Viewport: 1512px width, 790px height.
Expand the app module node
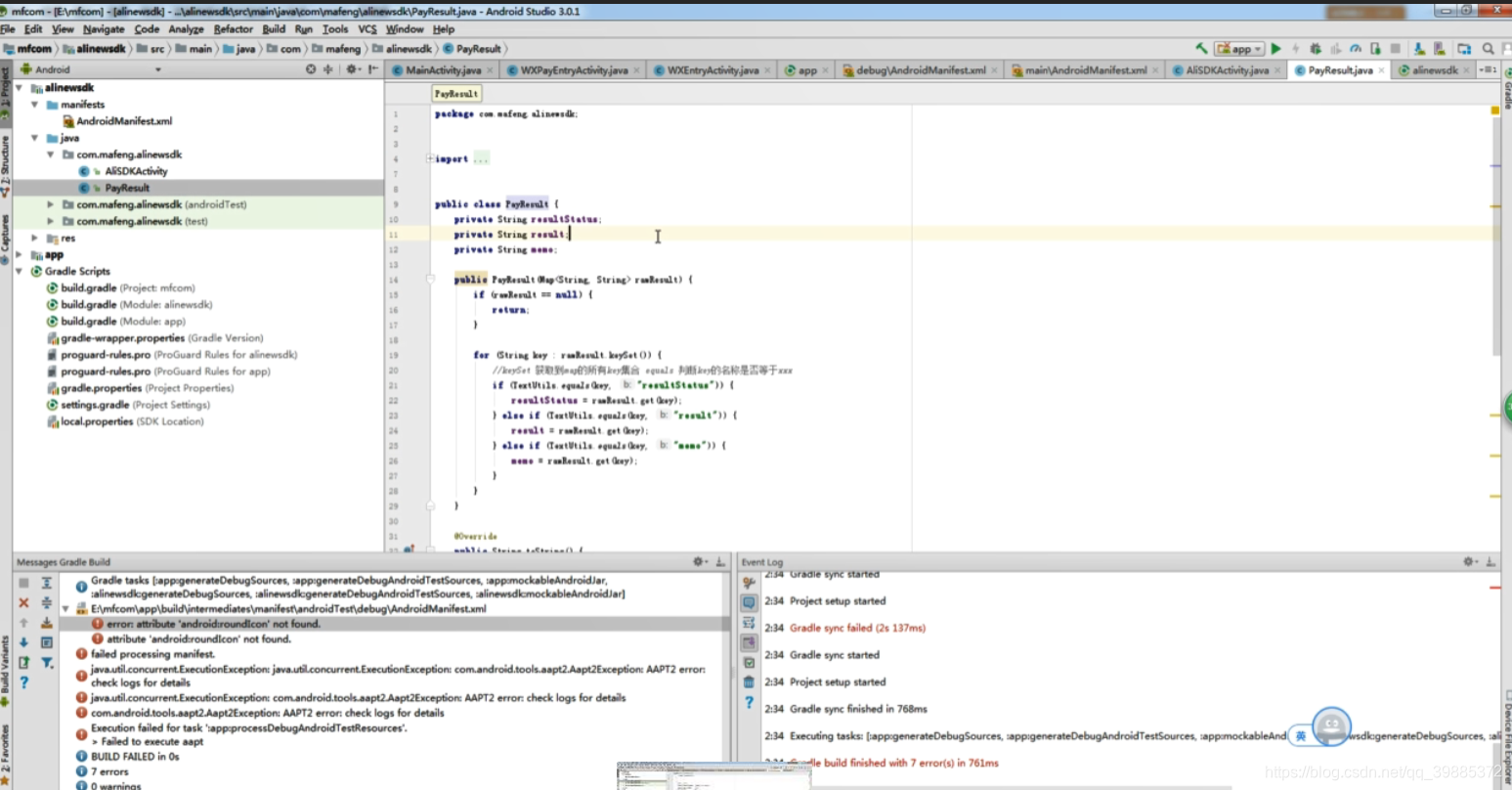[20, 254]
